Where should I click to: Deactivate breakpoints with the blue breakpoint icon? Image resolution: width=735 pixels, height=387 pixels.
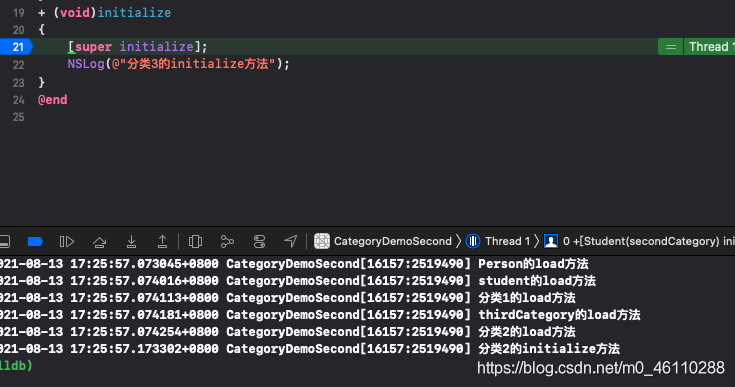(35, 242)
